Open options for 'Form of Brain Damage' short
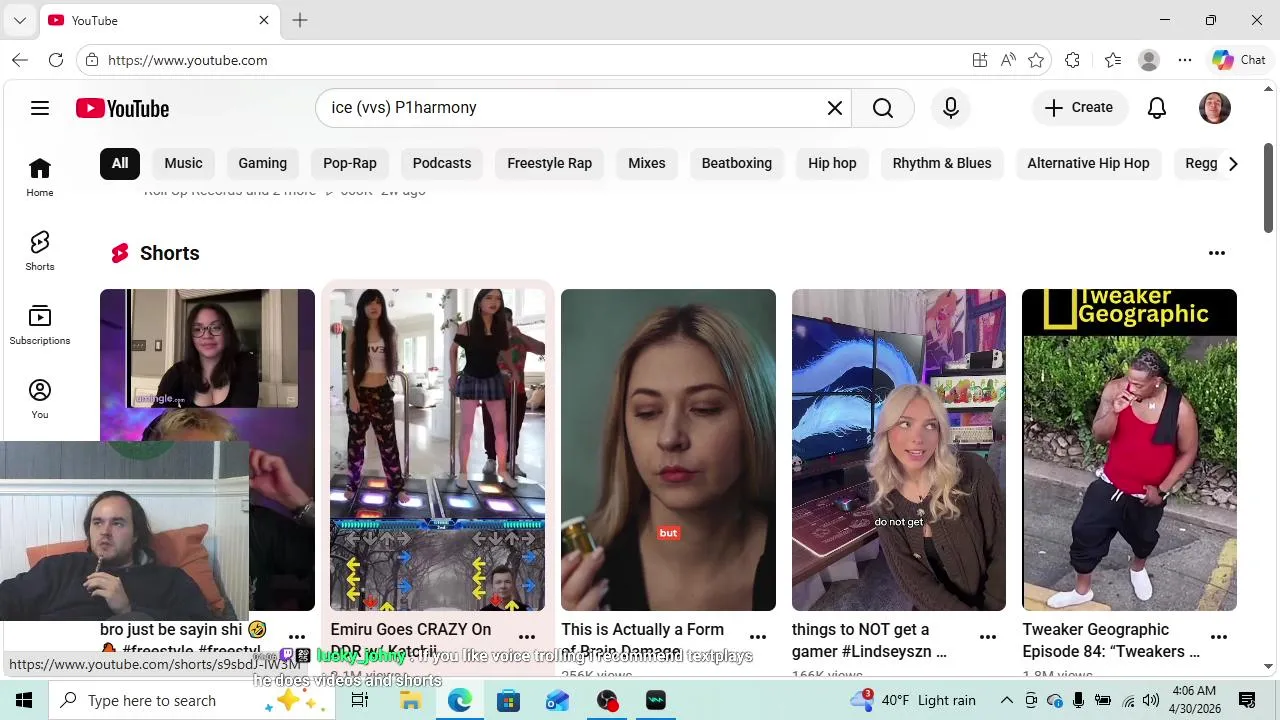Viewport: 1280px width, 720px height. coord(758,637)
